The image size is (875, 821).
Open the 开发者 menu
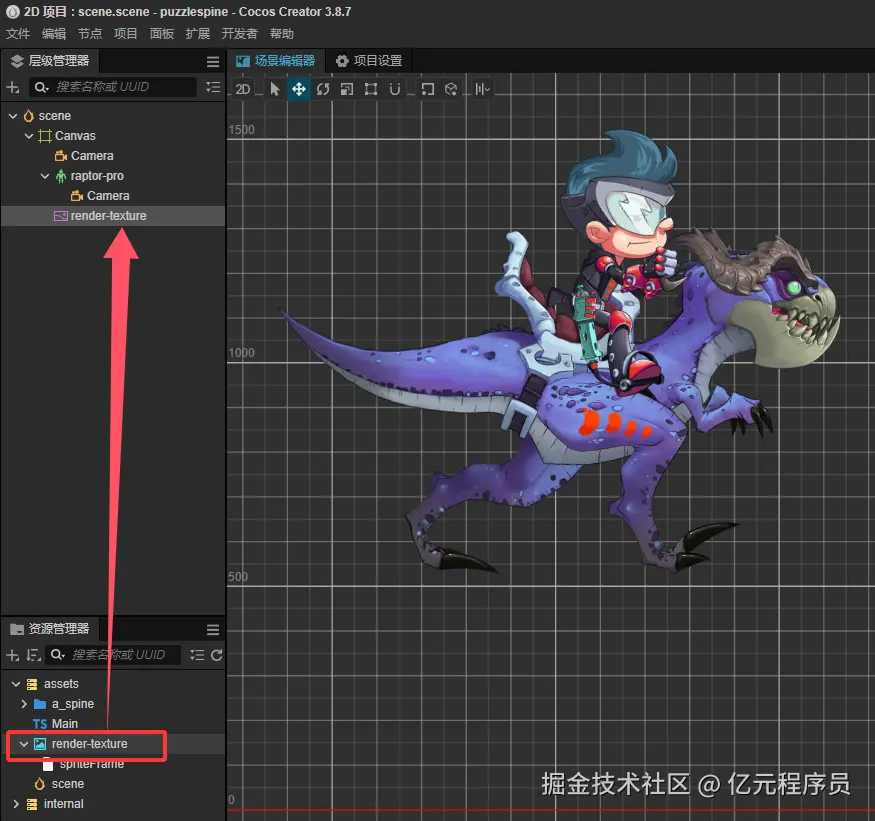pos(239,33)
